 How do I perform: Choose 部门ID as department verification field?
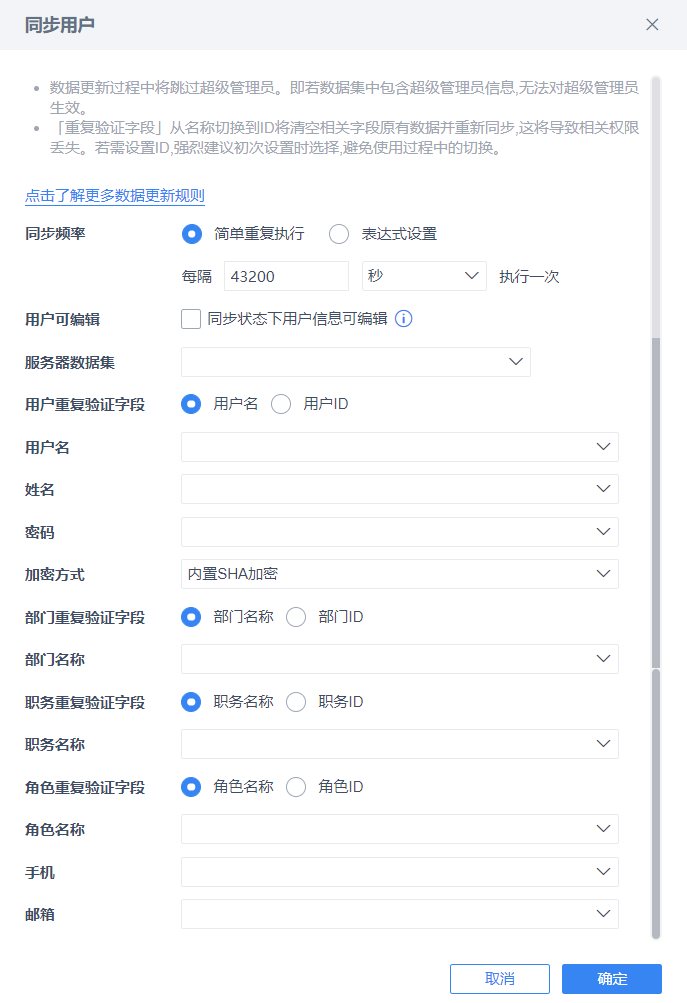pos(296,617)
